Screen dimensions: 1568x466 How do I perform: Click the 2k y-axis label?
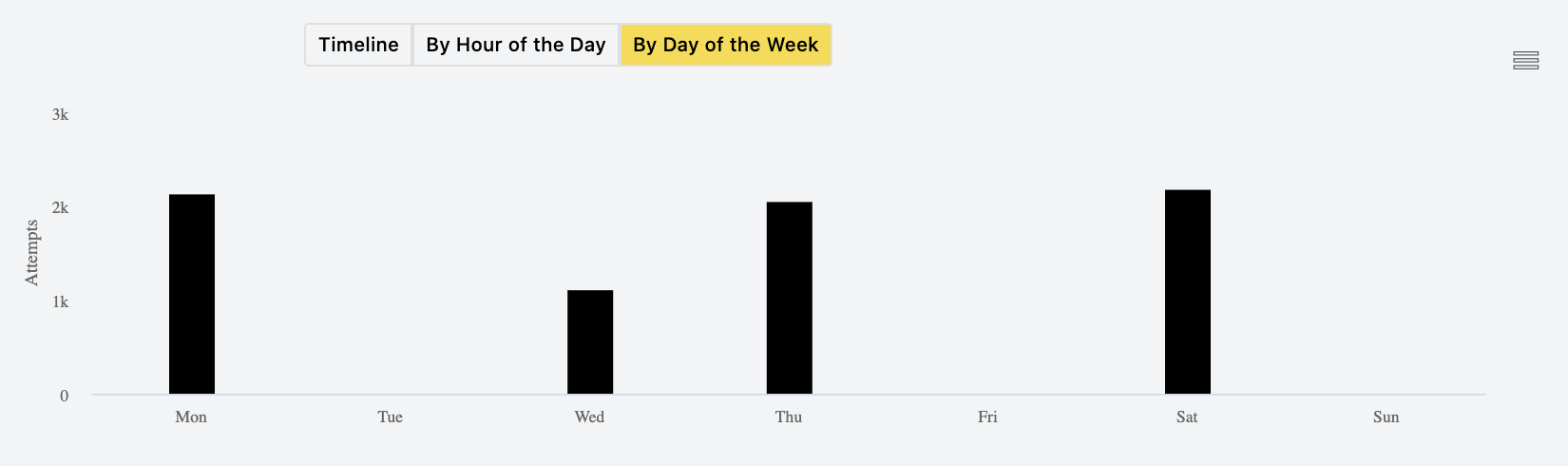click(x=60, y=207)
